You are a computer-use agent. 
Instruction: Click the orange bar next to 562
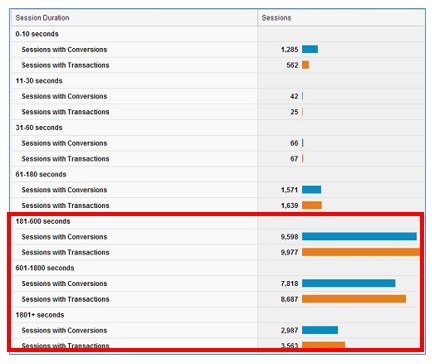[305, 65]
